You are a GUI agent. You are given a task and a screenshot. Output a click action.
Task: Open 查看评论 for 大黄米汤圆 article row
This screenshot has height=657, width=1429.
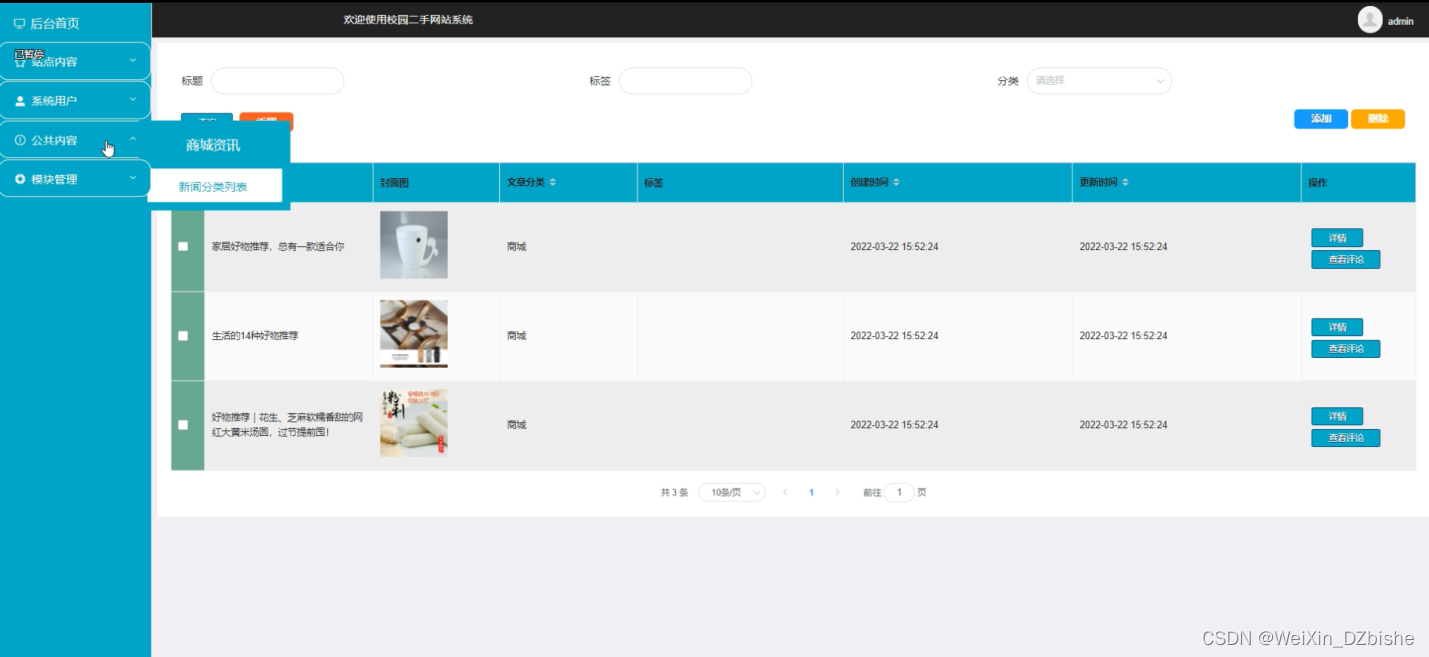point(1345,438)
